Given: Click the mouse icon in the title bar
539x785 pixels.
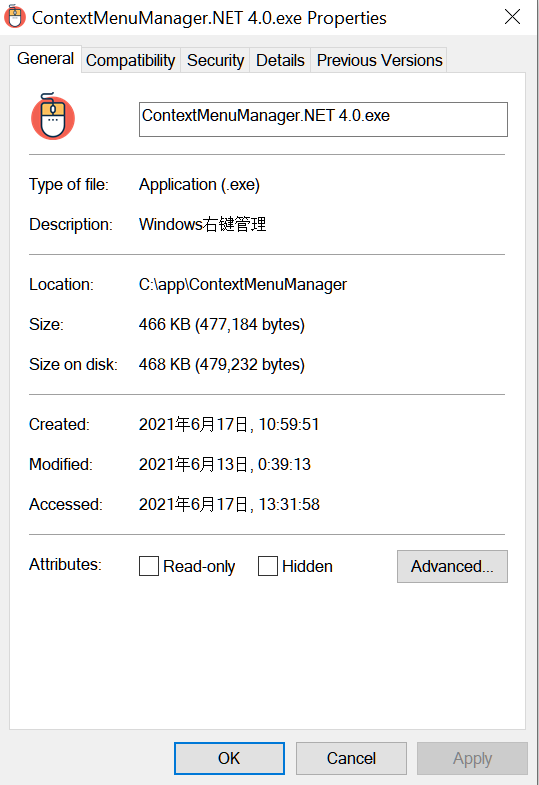Looking at the screenshot, I should click(x=15, y=17).
